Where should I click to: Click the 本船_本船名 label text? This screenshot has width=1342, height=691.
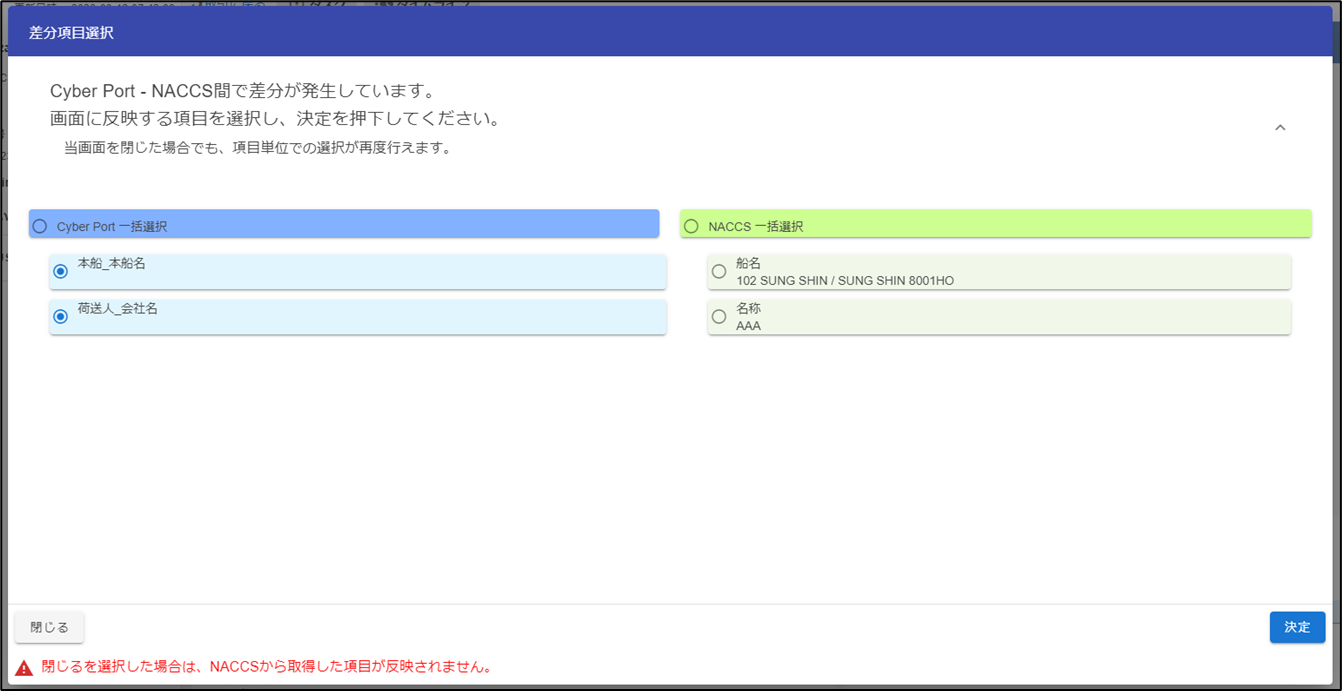coord(111,264)
